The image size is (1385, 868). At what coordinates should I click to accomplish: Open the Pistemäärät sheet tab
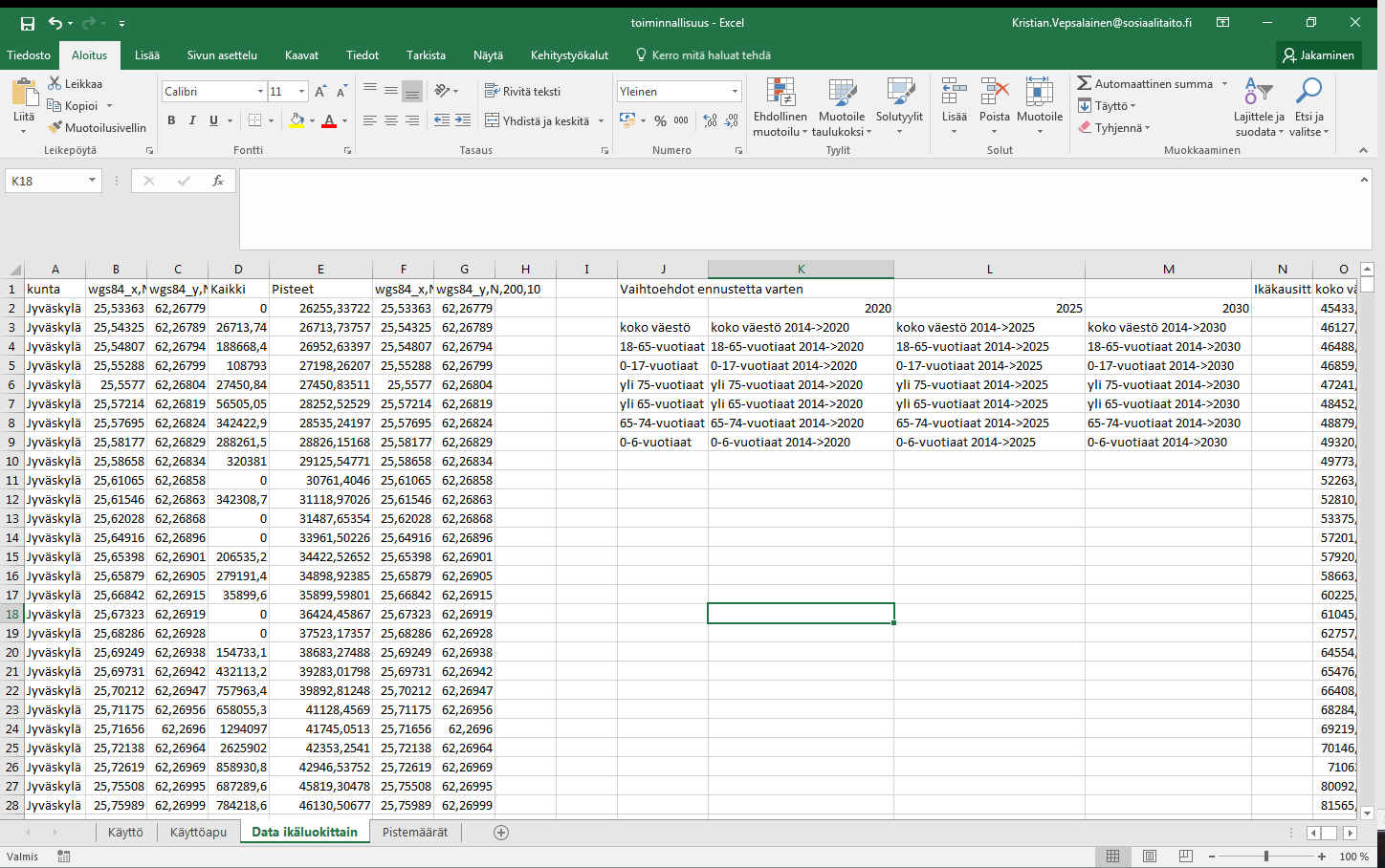(415, 833)
